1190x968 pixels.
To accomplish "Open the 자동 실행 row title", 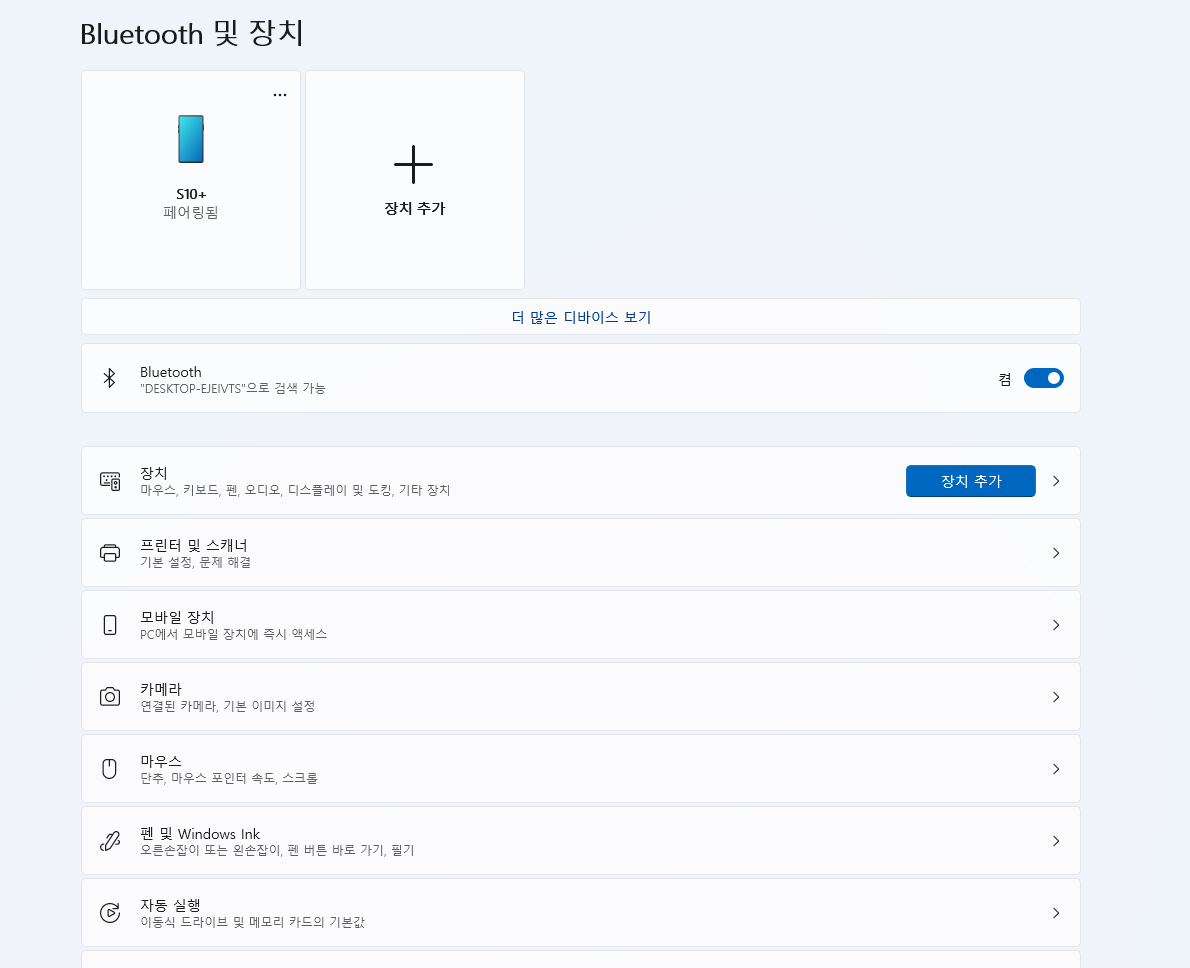I will click(x=170, y=905).
